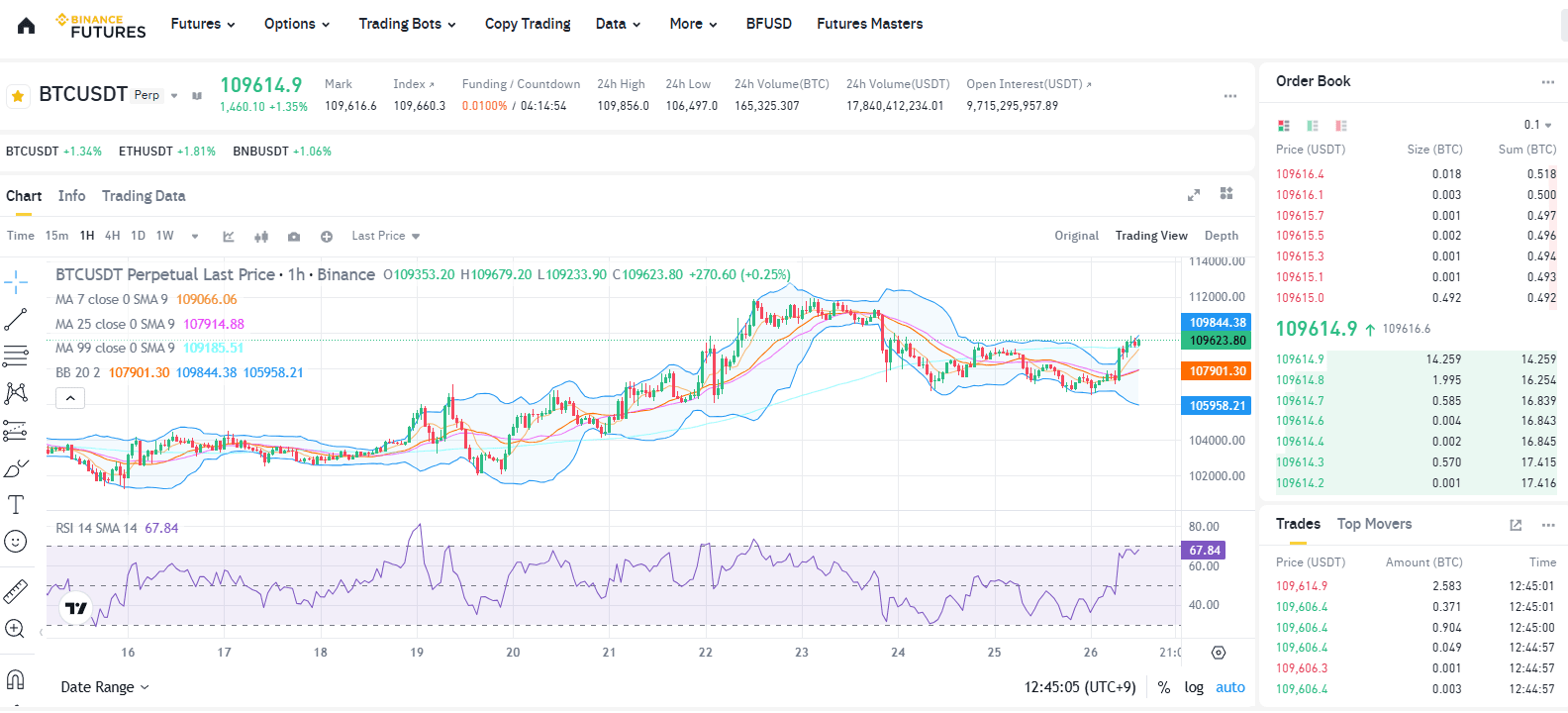Switch chart interval to 1D
This screenshot has width=1568, height=713.
coord(138,236)
